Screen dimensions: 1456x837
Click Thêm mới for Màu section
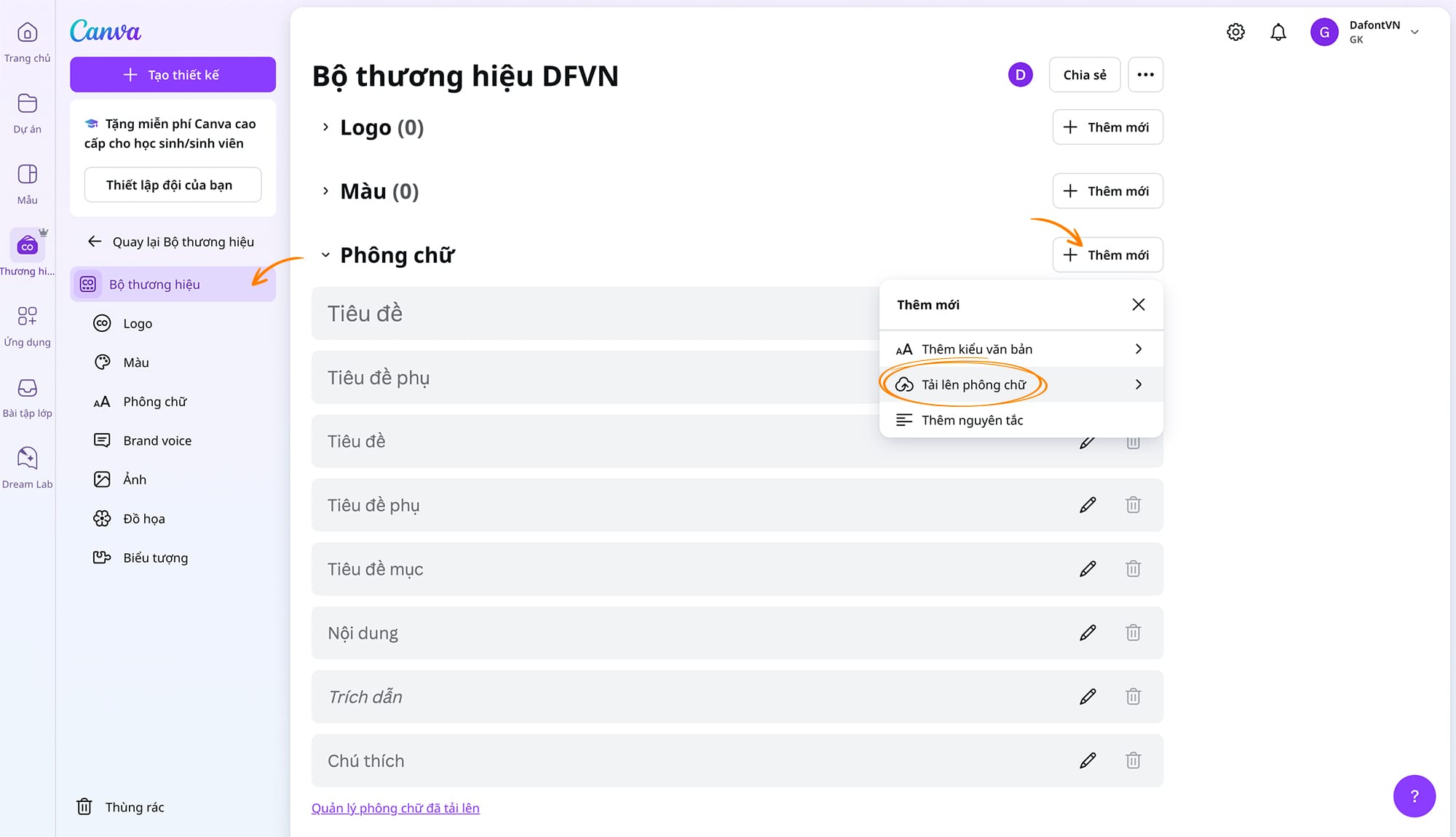click(x=1107, y=191)
